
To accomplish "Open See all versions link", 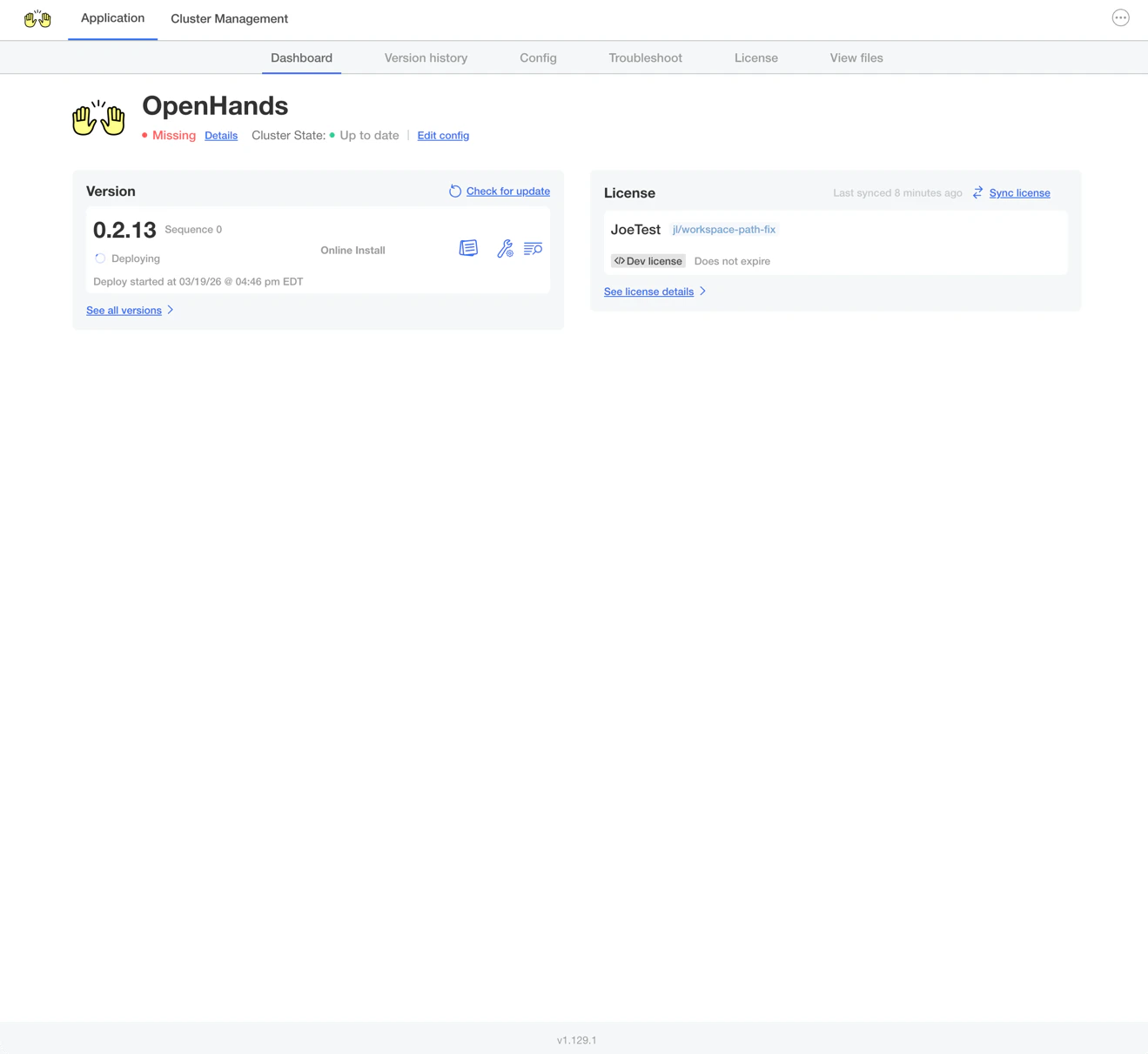I will click(124, 311).
